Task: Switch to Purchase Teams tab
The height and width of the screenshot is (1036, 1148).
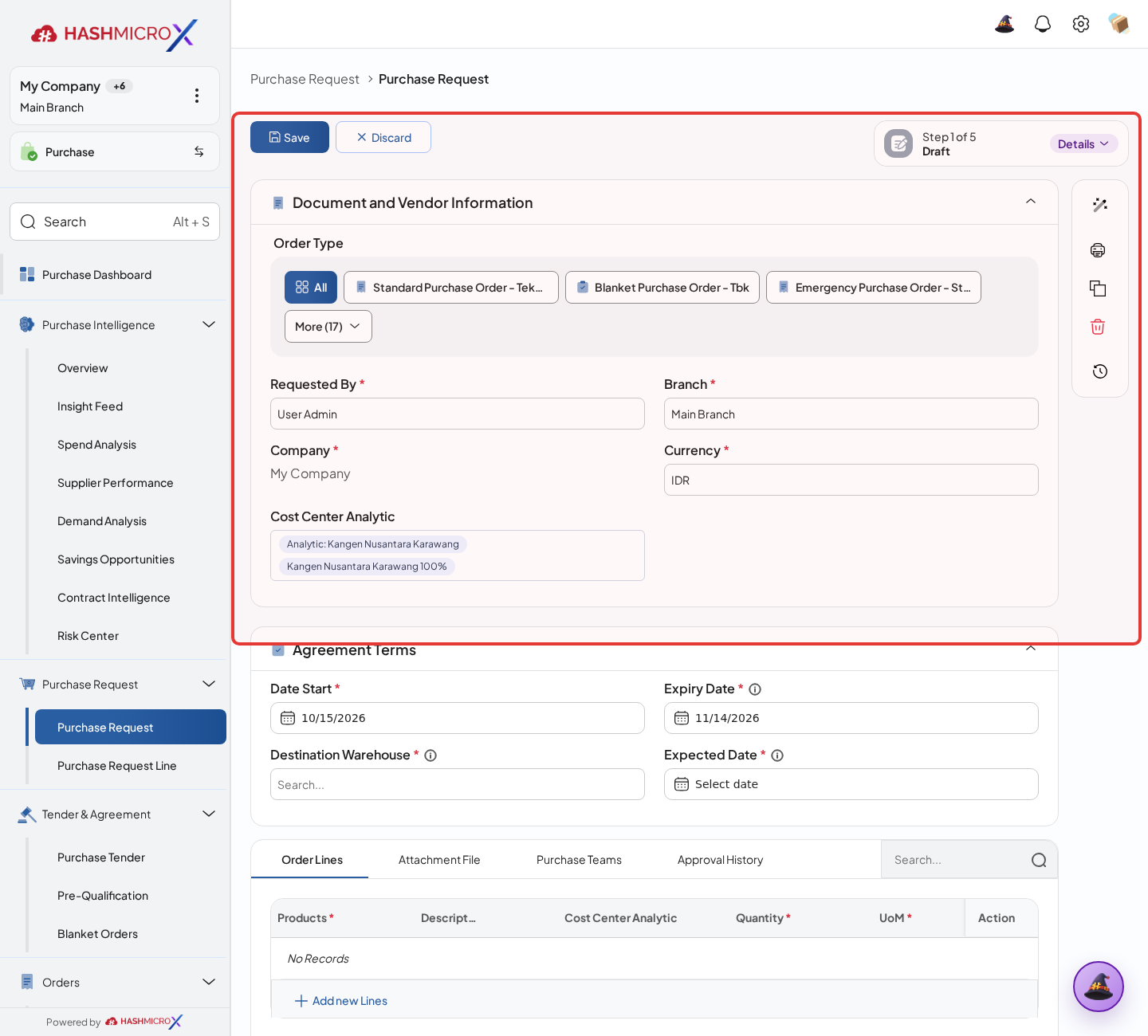Action: (x=579, y=860)
